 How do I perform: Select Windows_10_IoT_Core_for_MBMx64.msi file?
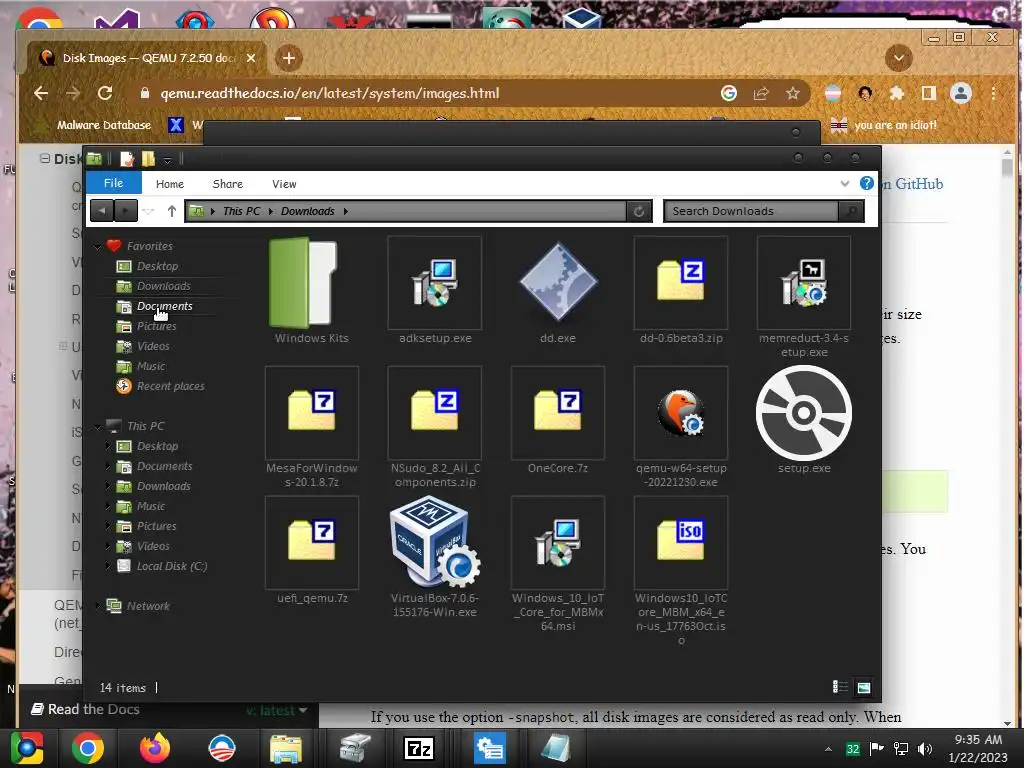point(558,564)
